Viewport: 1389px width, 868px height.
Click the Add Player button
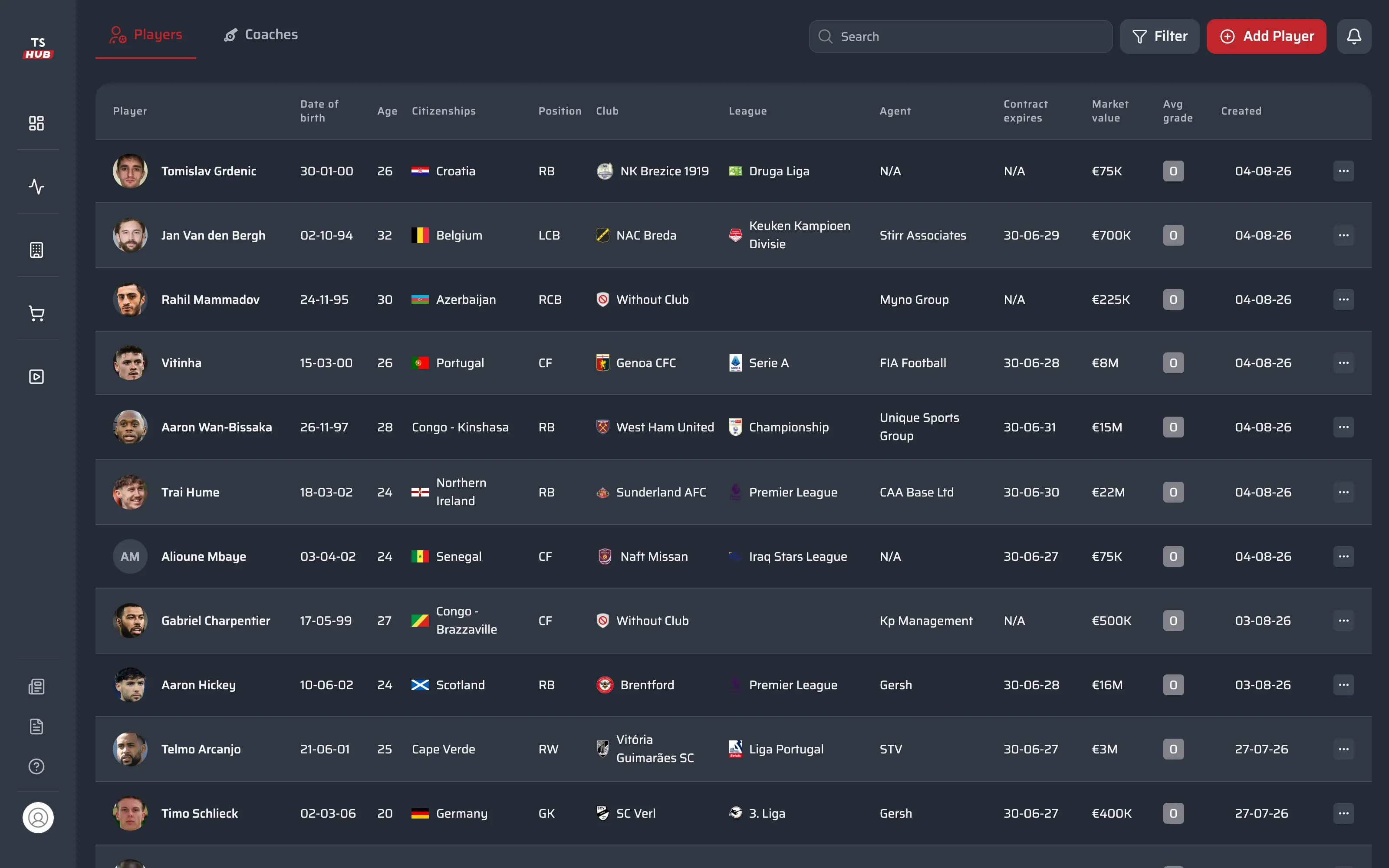coord(1266,36)
